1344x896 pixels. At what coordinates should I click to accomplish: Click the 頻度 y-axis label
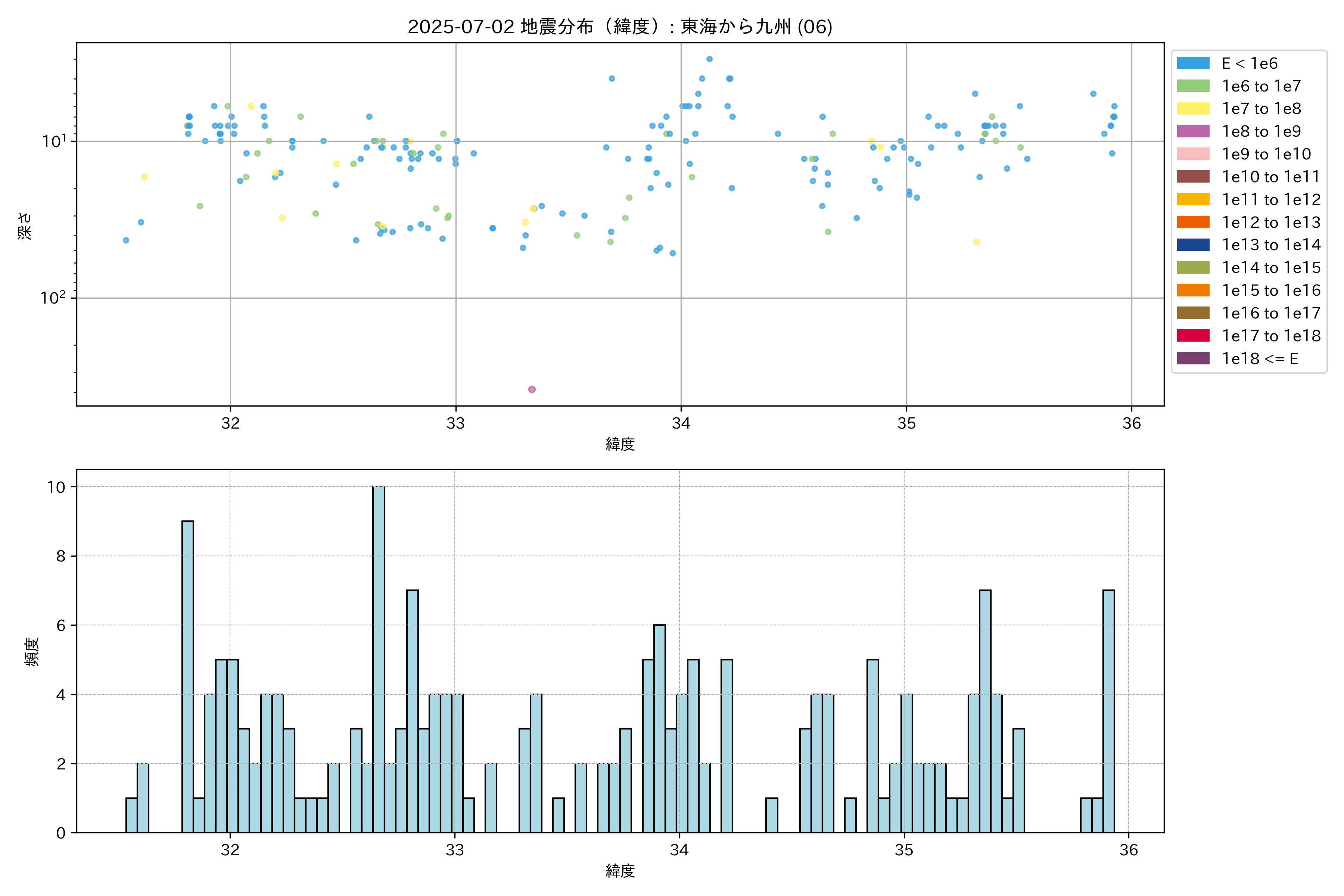(32, 651)
